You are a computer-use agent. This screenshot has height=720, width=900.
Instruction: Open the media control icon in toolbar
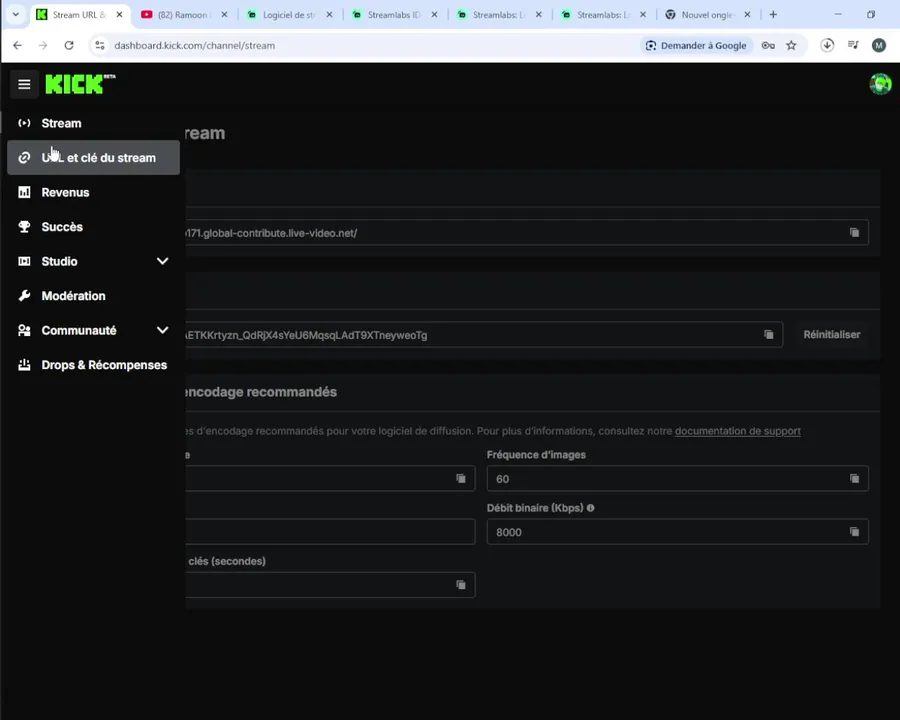(x=854, y=45)
